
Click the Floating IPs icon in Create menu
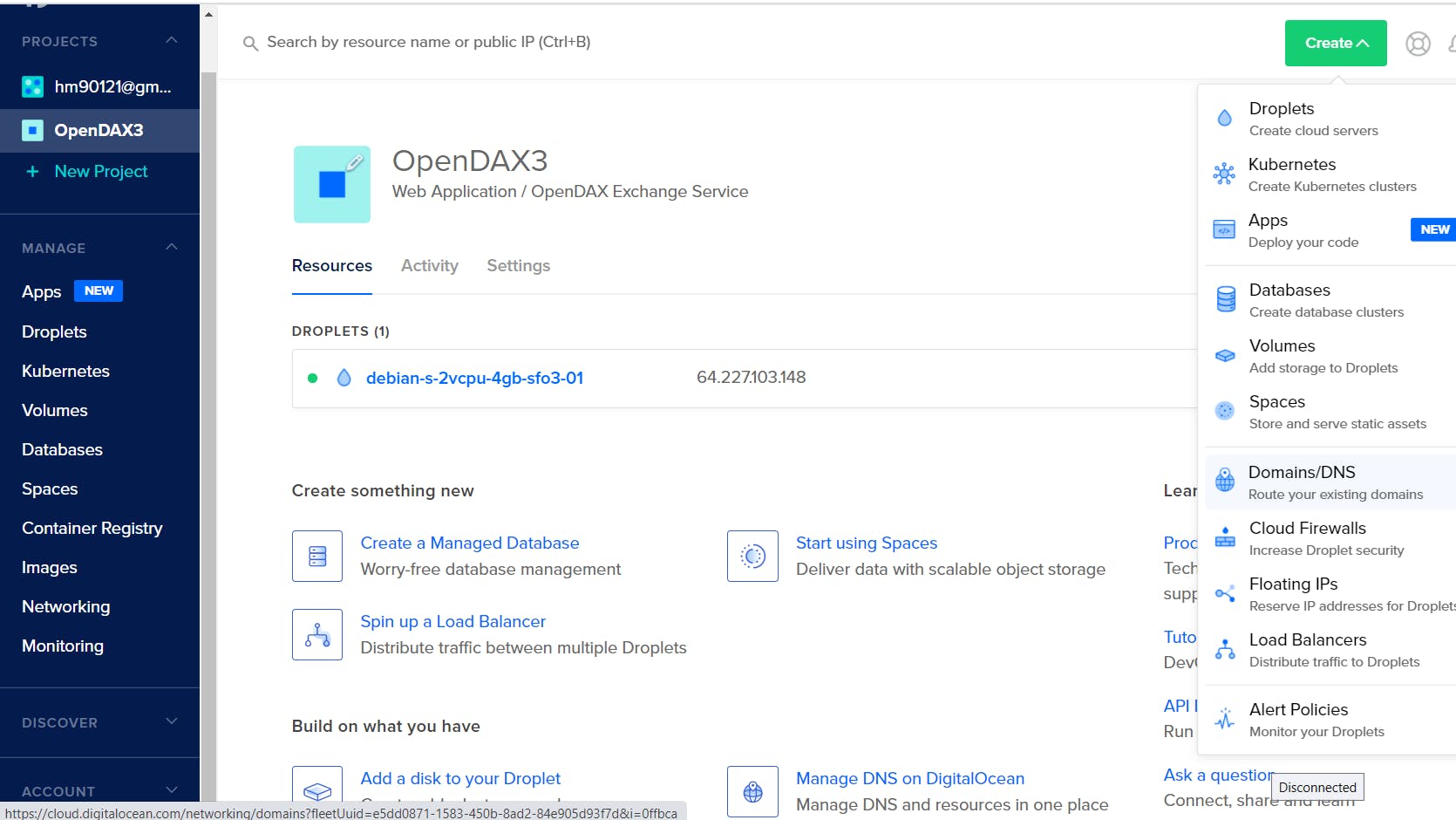1225,593
